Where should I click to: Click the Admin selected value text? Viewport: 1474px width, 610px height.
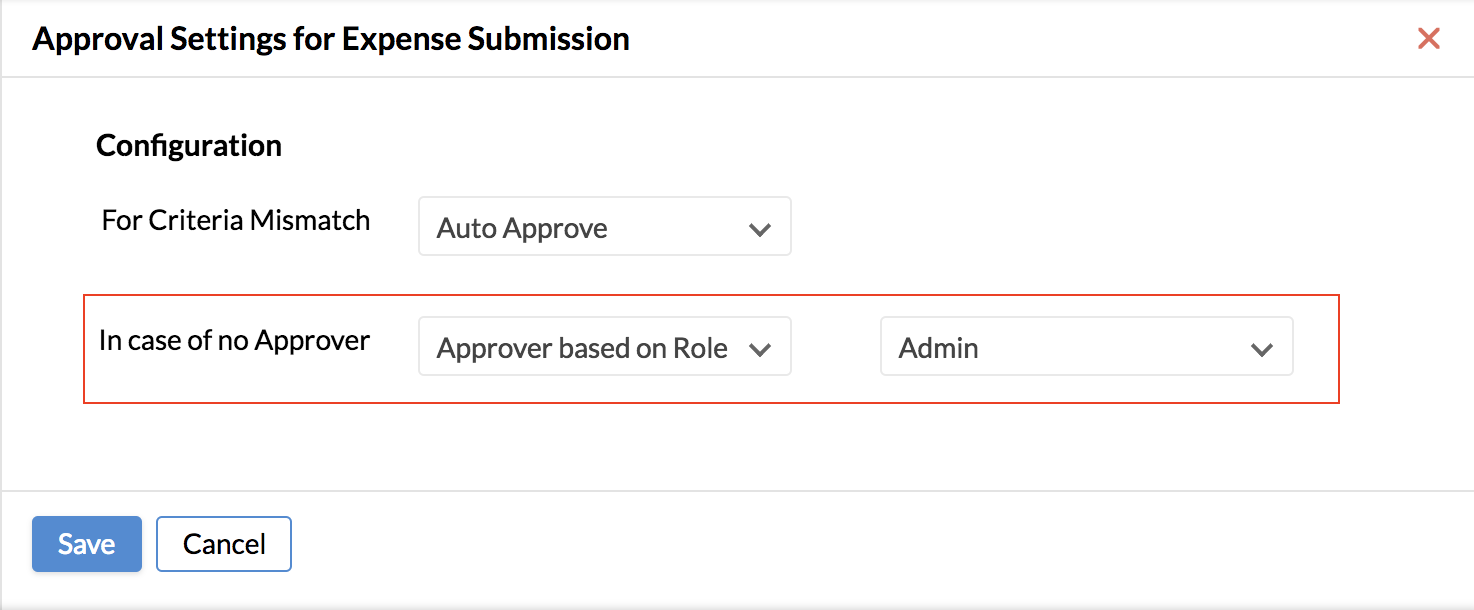pyautogui.click(x=938, y=348)
